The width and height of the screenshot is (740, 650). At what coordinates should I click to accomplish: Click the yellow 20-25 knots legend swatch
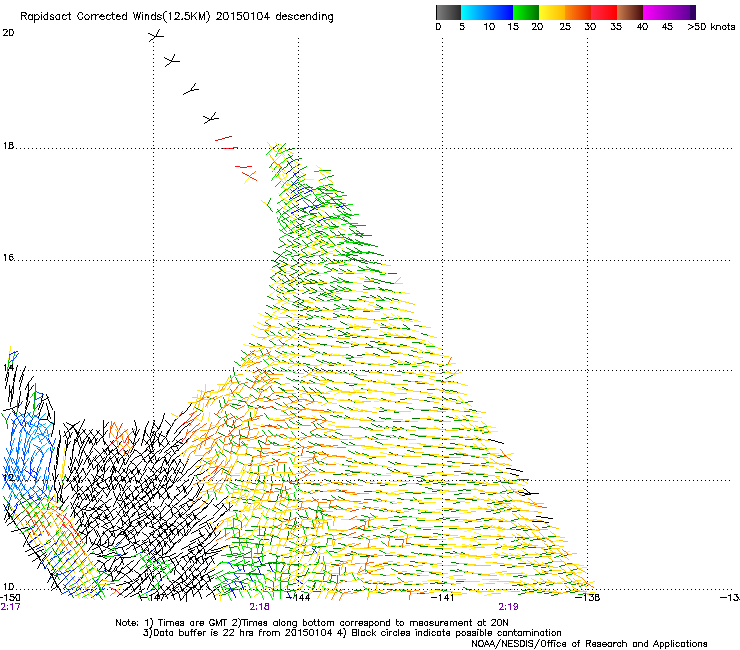pos(552,12)
